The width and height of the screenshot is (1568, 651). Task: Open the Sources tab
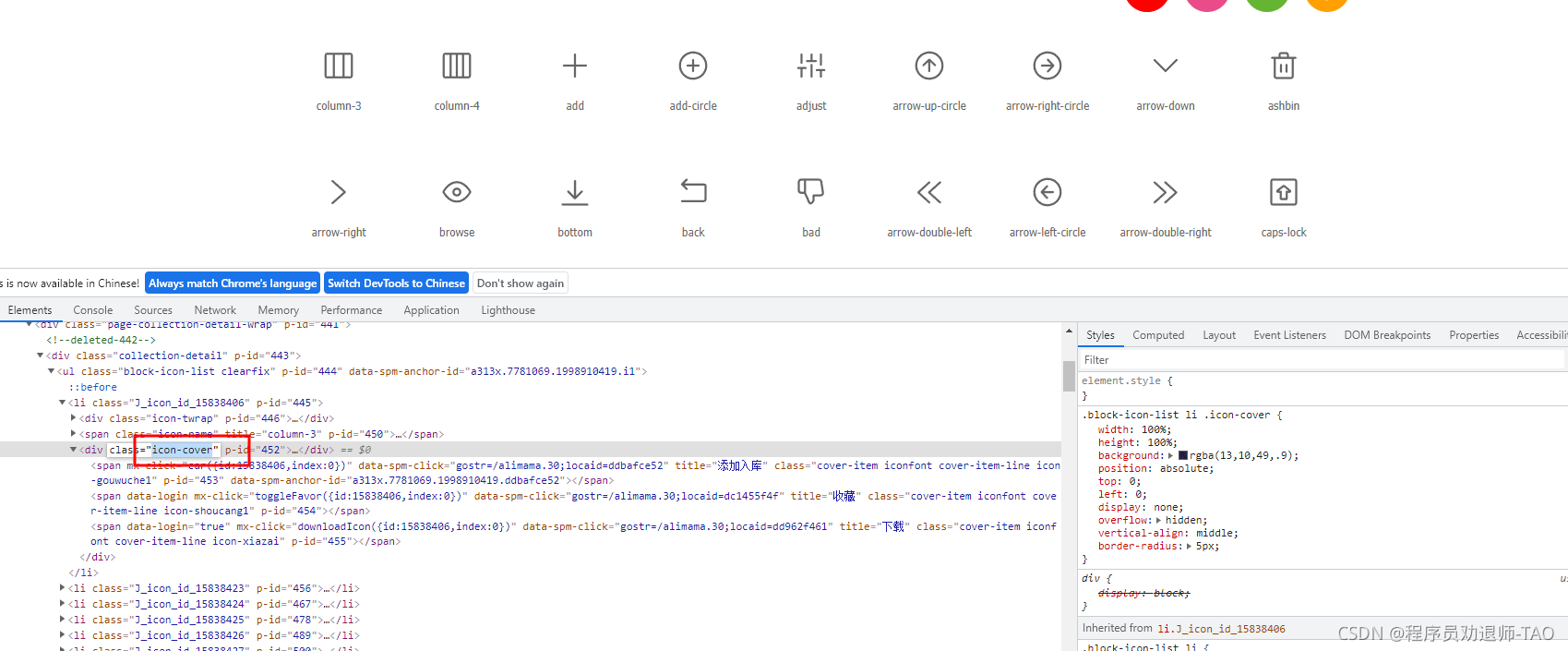pyautogui.click(x=153, y=310)
